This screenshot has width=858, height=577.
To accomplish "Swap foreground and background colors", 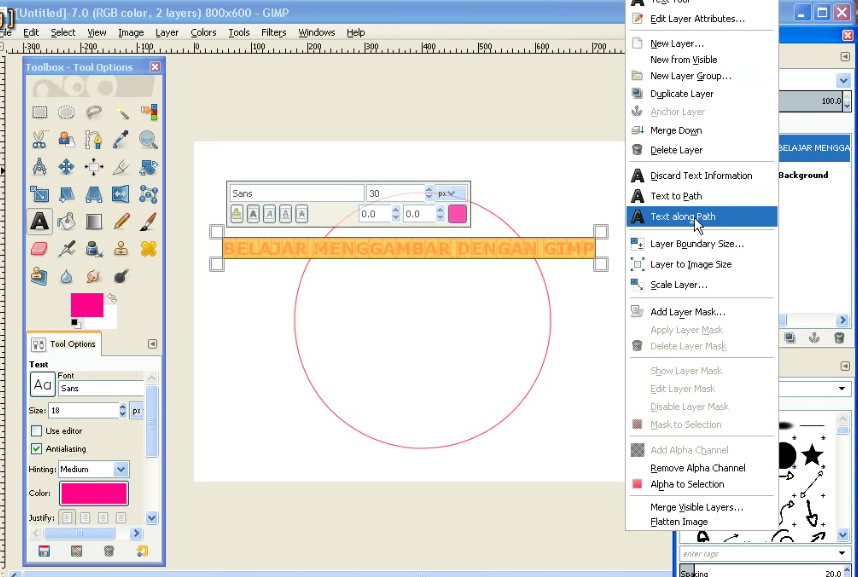I will tap(112, 298).
